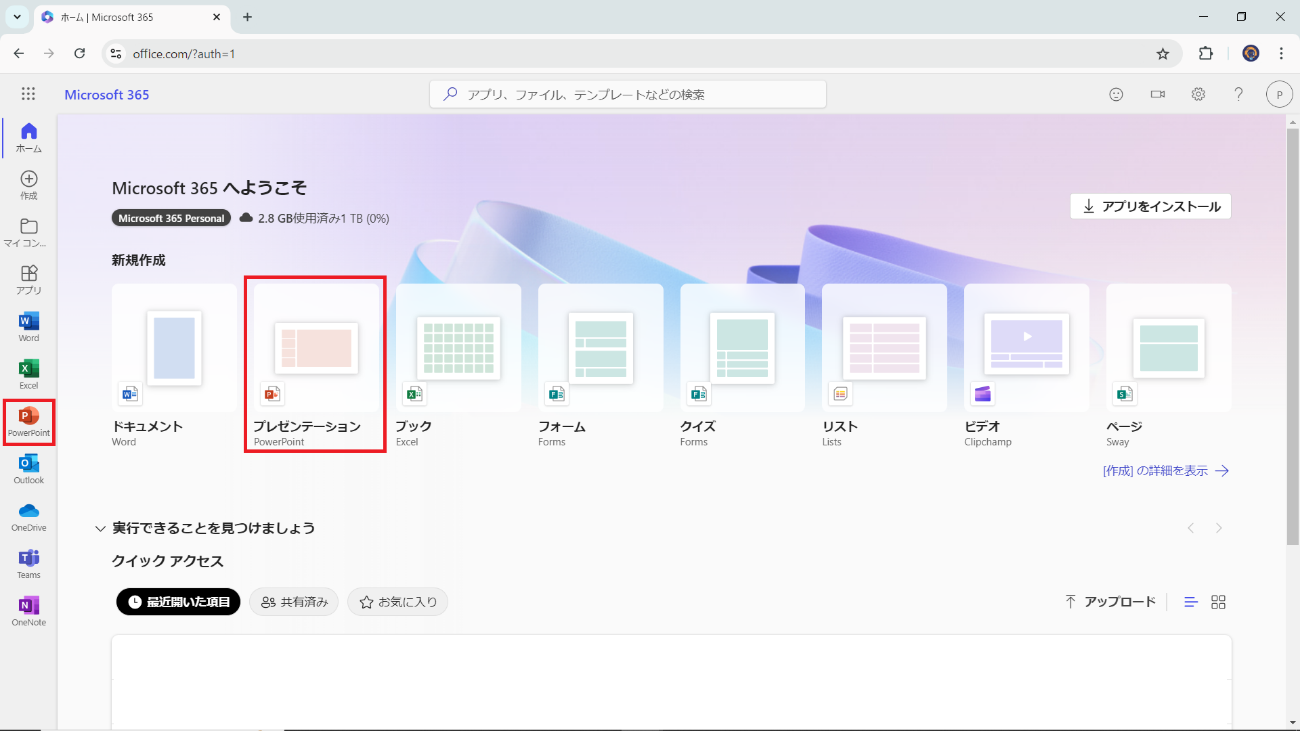Viewport: 1300px width, 731px height.
Task: Select the 共有済み filter tab
Action: coord(294,602)
